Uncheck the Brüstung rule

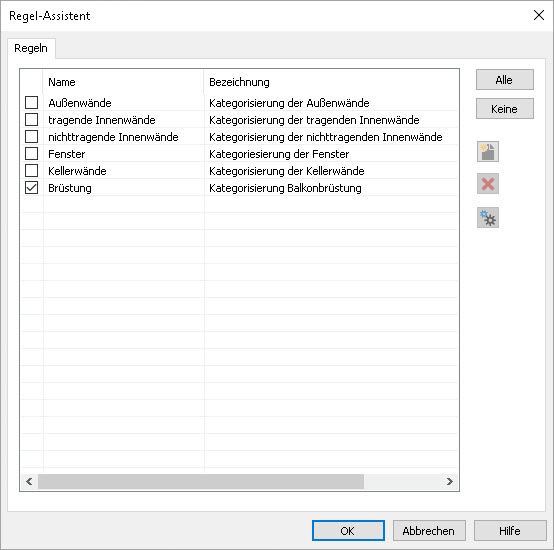pos(31,188)
